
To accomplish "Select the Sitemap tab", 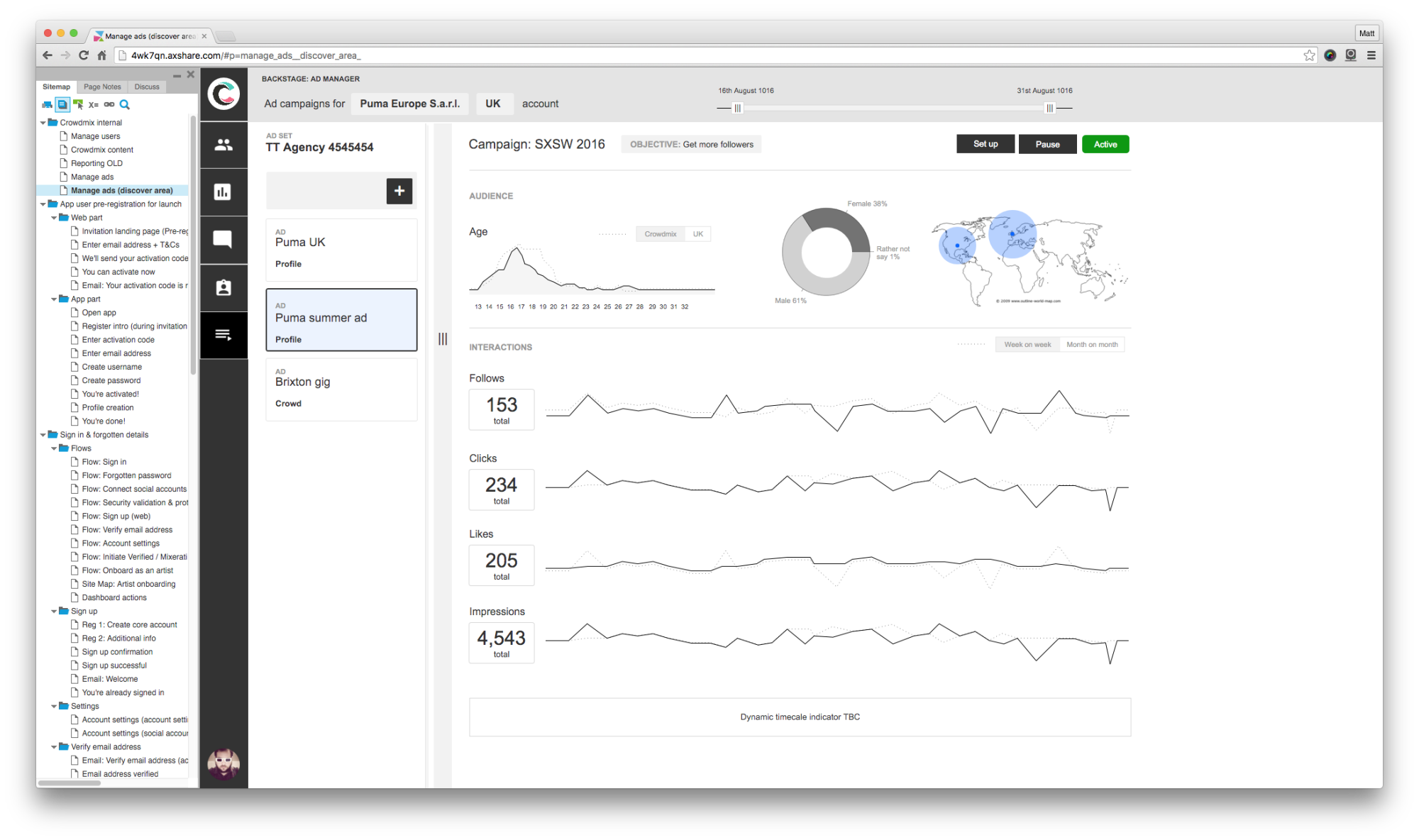I will click(x=56, y=87).
